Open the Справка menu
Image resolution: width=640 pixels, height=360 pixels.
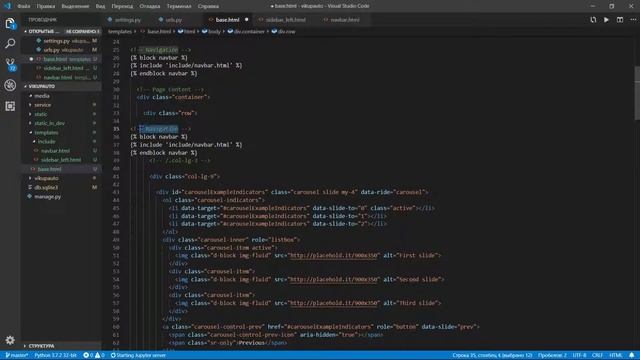coord(208,6)
